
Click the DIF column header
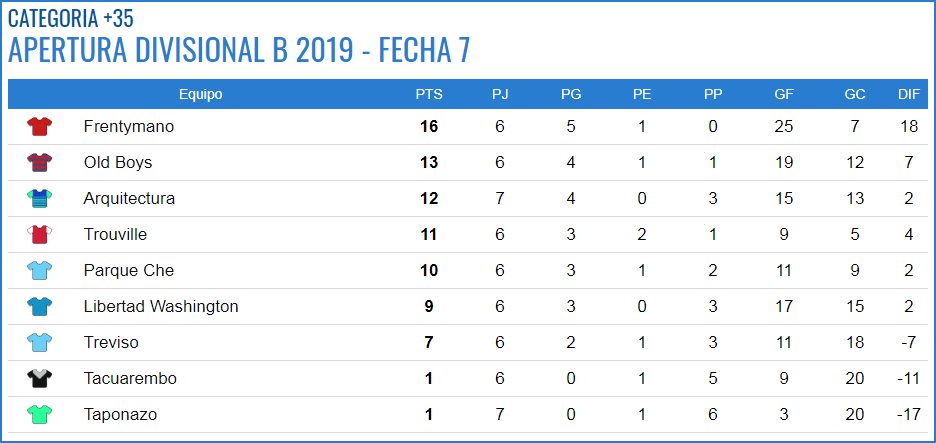pyautogui.click(x=908, y=95)
